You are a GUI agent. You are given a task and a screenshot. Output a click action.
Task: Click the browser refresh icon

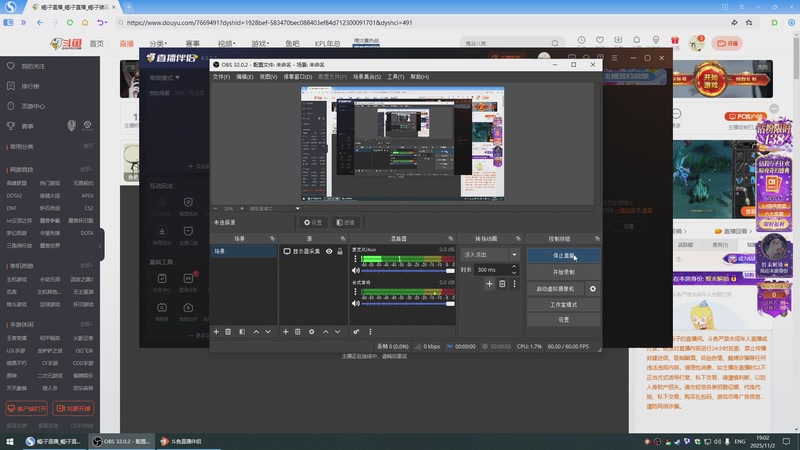pyautogui.click(x=70, y=22)
